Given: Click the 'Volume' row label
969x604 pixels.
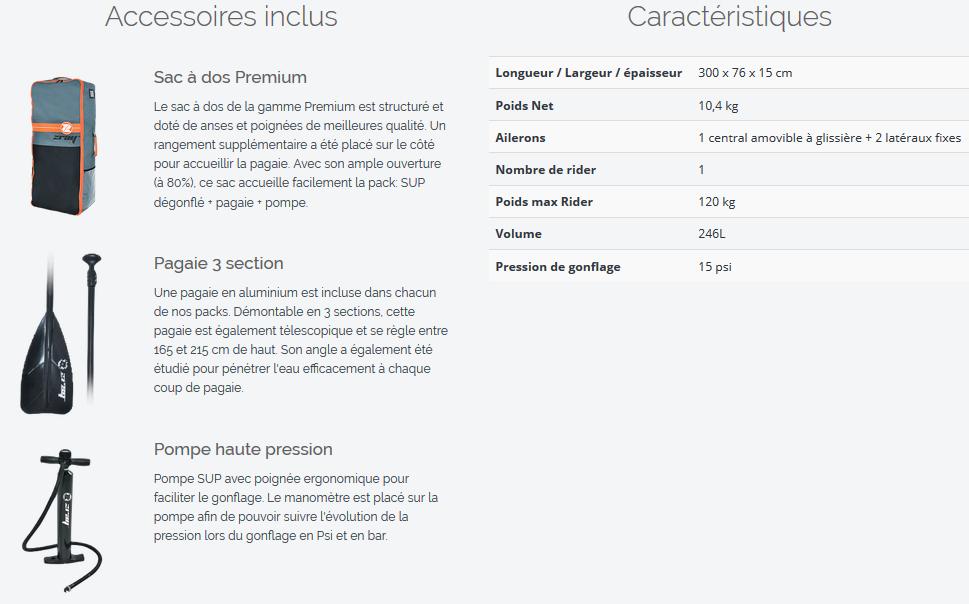Looking at the screenshot, I should 518,234.
